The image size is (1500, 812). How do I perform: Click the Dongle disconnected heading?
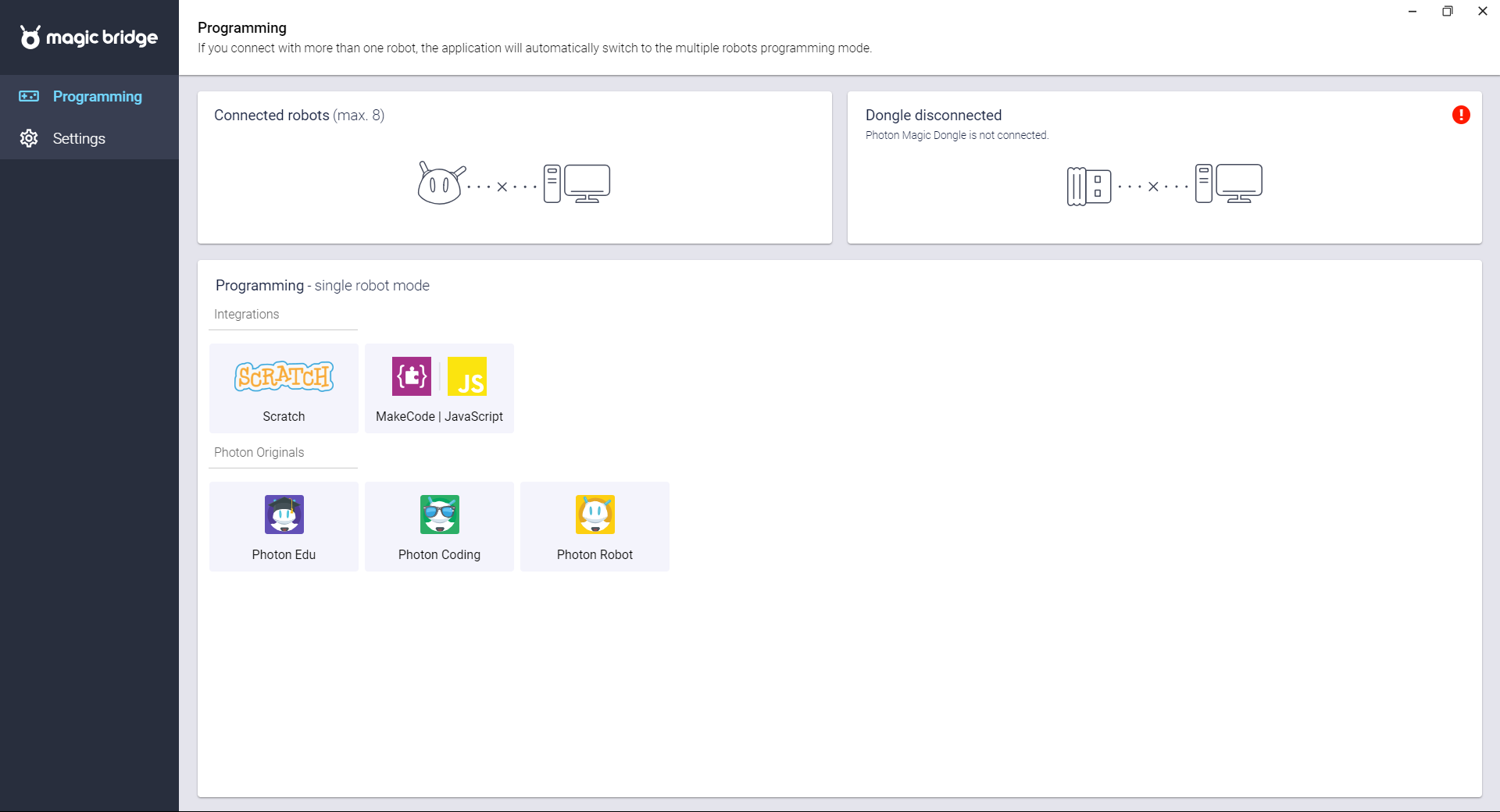(x=934, y=115)
